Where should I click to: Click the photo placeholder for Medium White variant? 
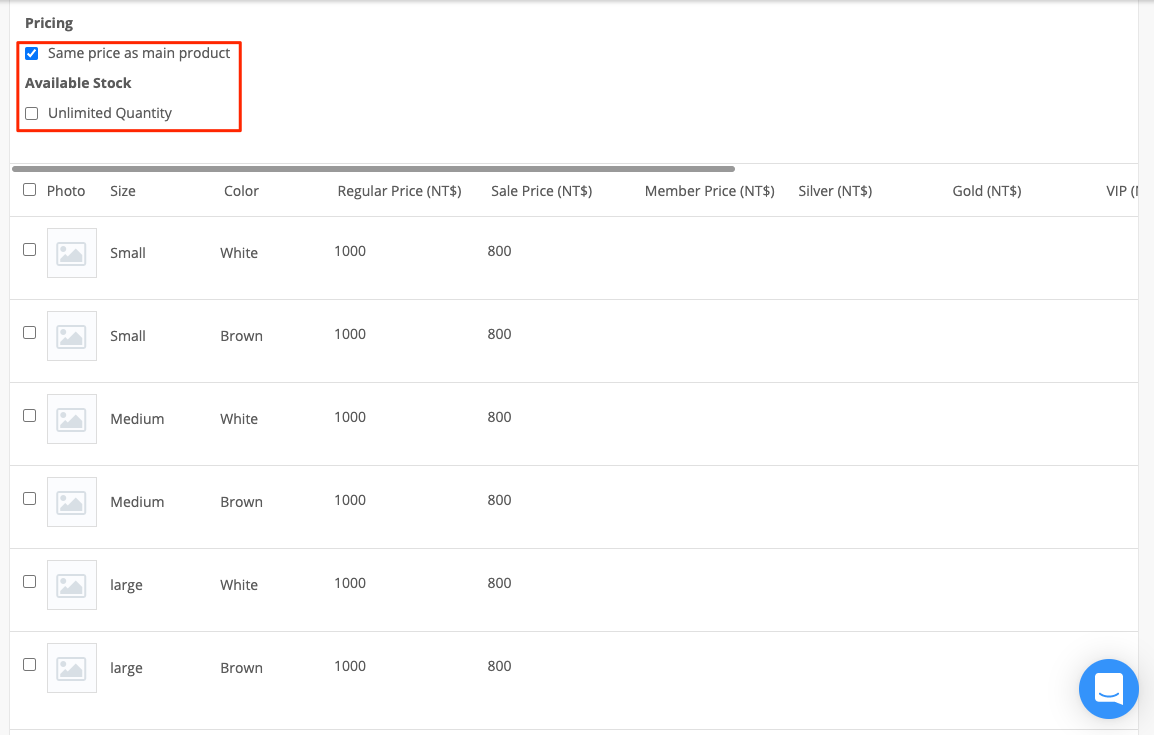[71, 419]
